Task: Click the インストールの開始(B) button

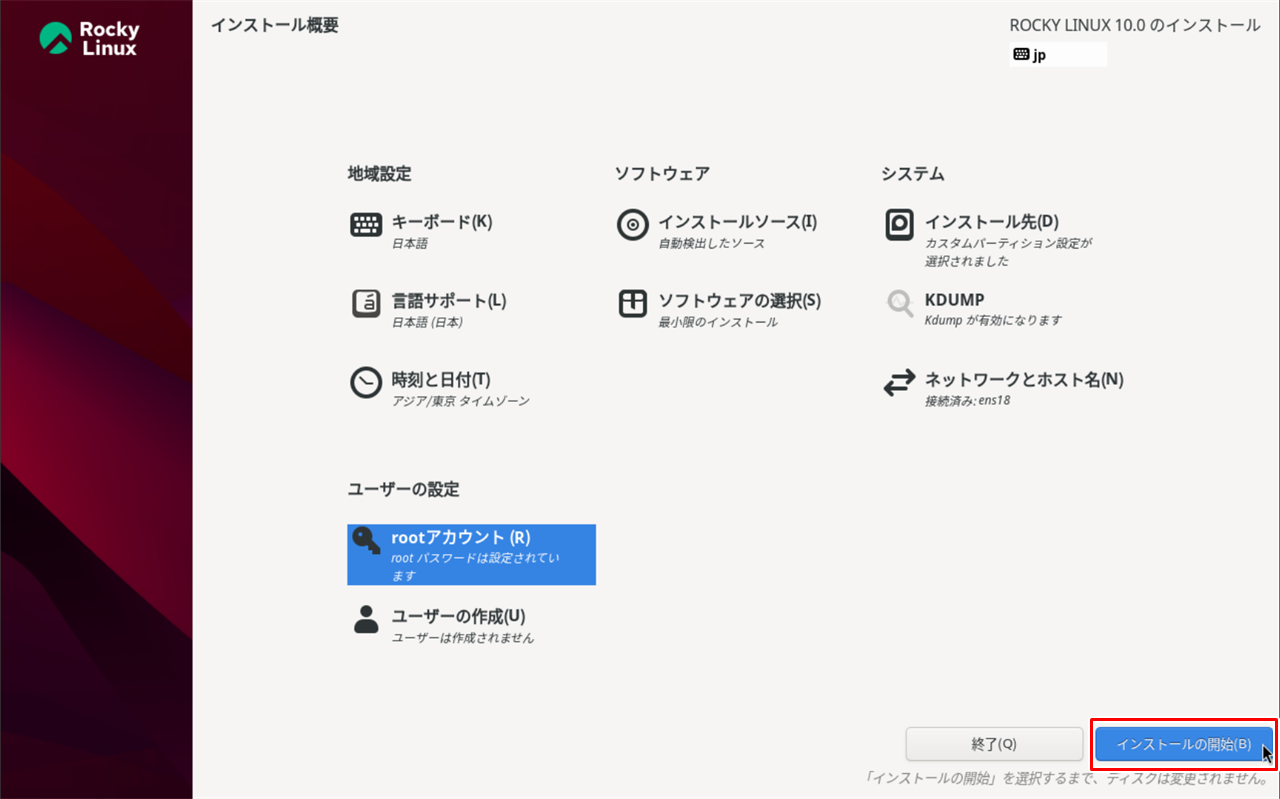Action: click(1183, 744)
